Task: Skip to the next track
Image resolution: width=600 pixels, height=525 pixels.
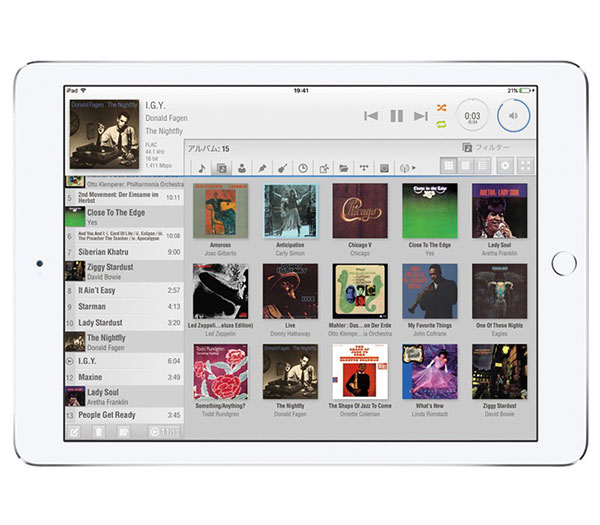Action: (421, 117)
